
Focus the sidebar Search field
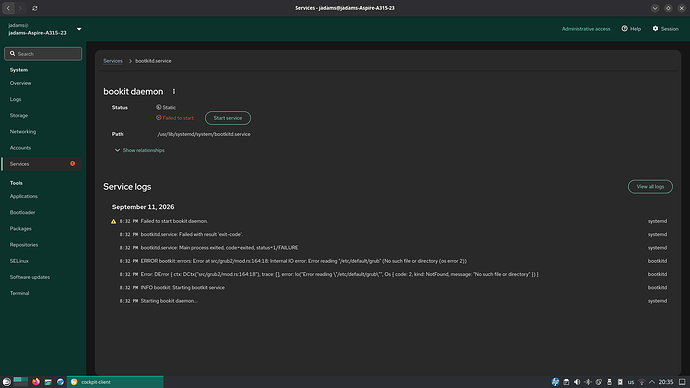(43, 54)
